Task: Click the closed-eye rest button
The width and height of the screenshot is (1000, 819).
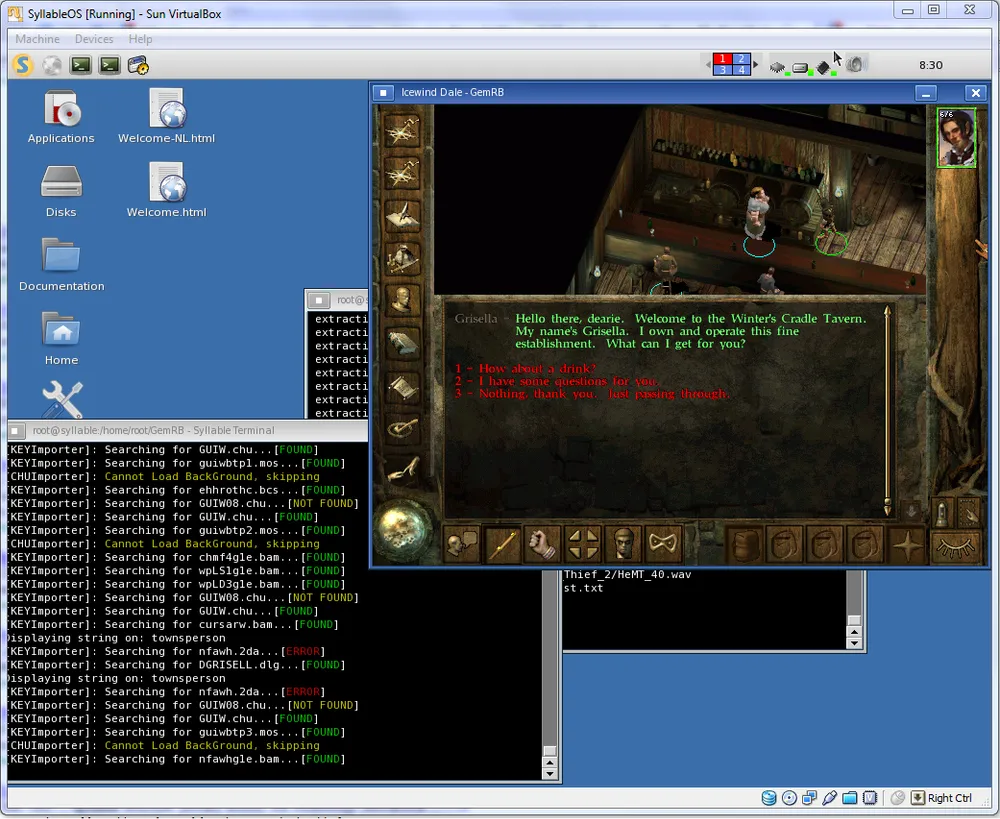Action: pos(955,547)
